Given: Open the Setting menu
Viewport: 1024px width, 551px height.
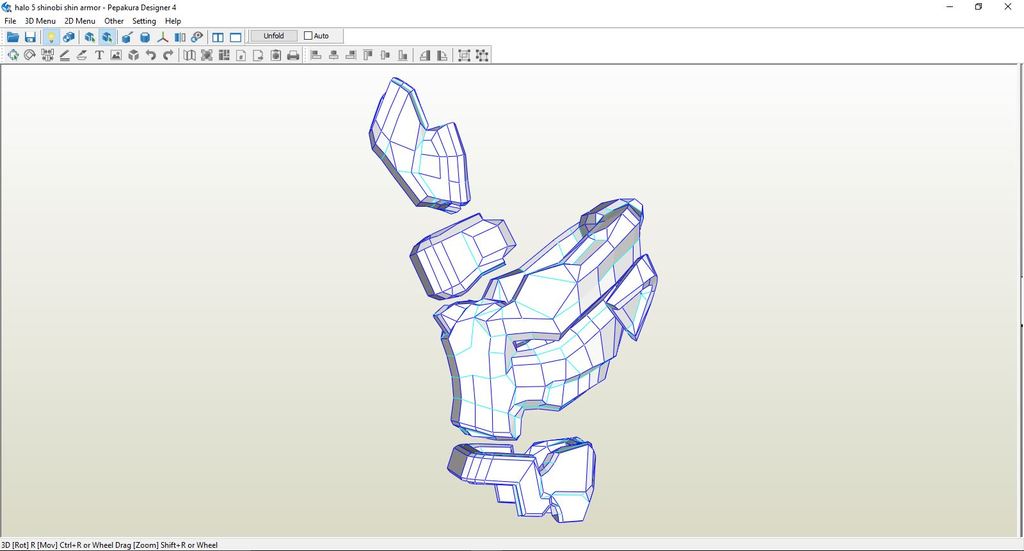Looking at the screenshot, I should pos(144,21).
